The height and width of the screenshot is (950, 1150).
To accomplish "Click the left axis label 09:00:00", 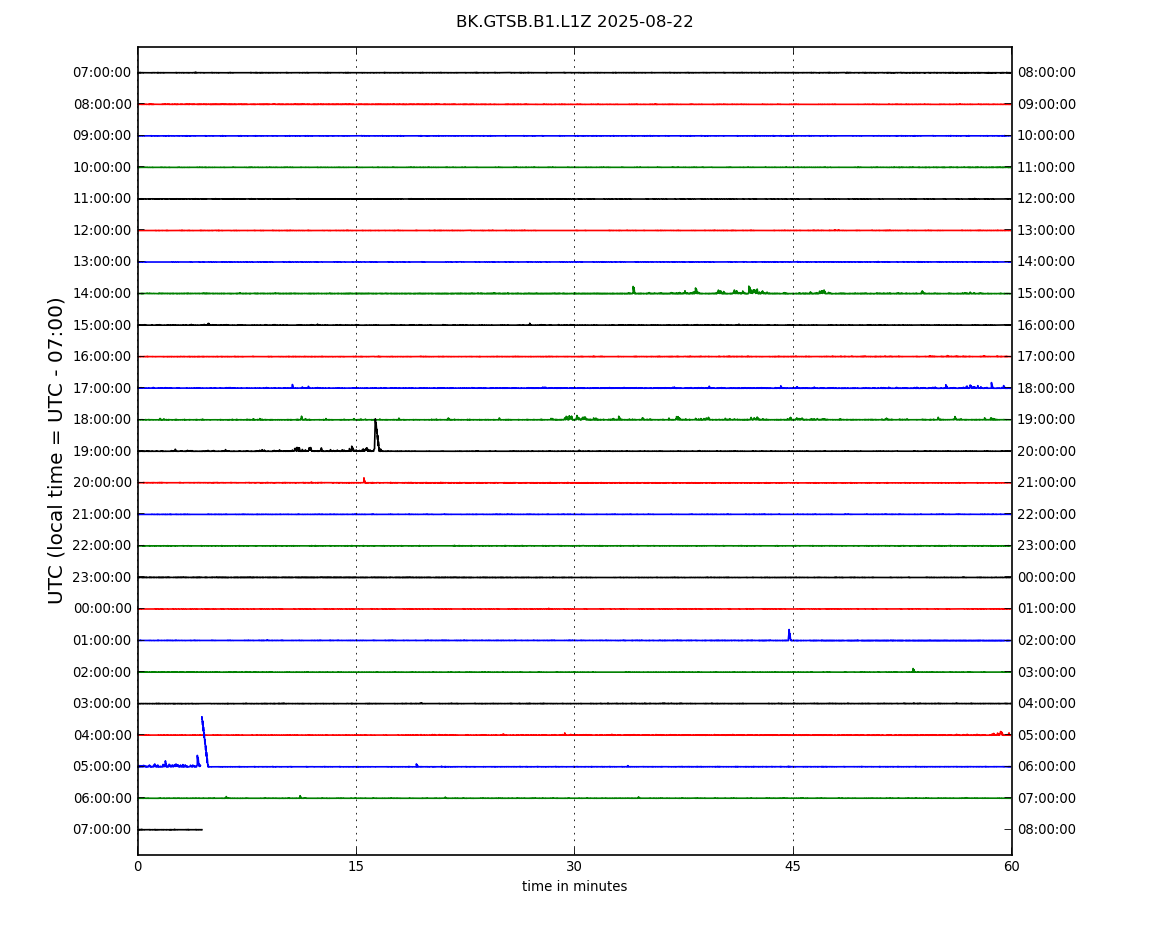I will click(102, 136).
